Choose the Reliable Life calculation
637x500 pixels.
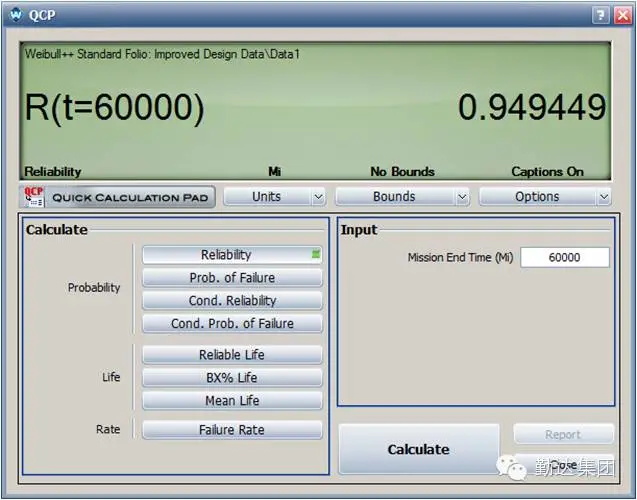coord(232,355)
